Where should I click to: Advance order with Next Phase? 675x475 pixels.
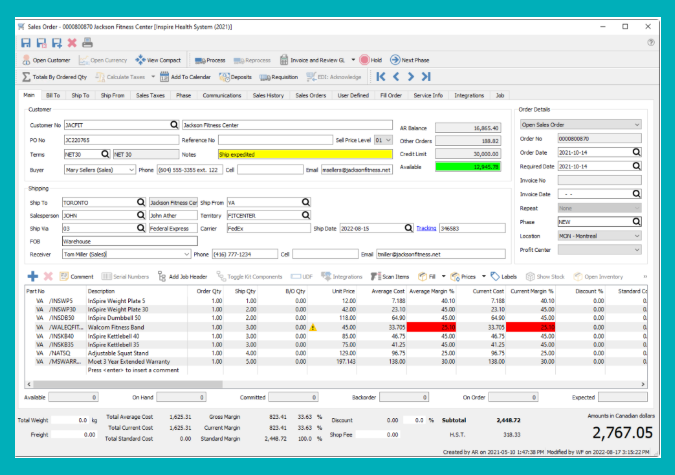410,60
